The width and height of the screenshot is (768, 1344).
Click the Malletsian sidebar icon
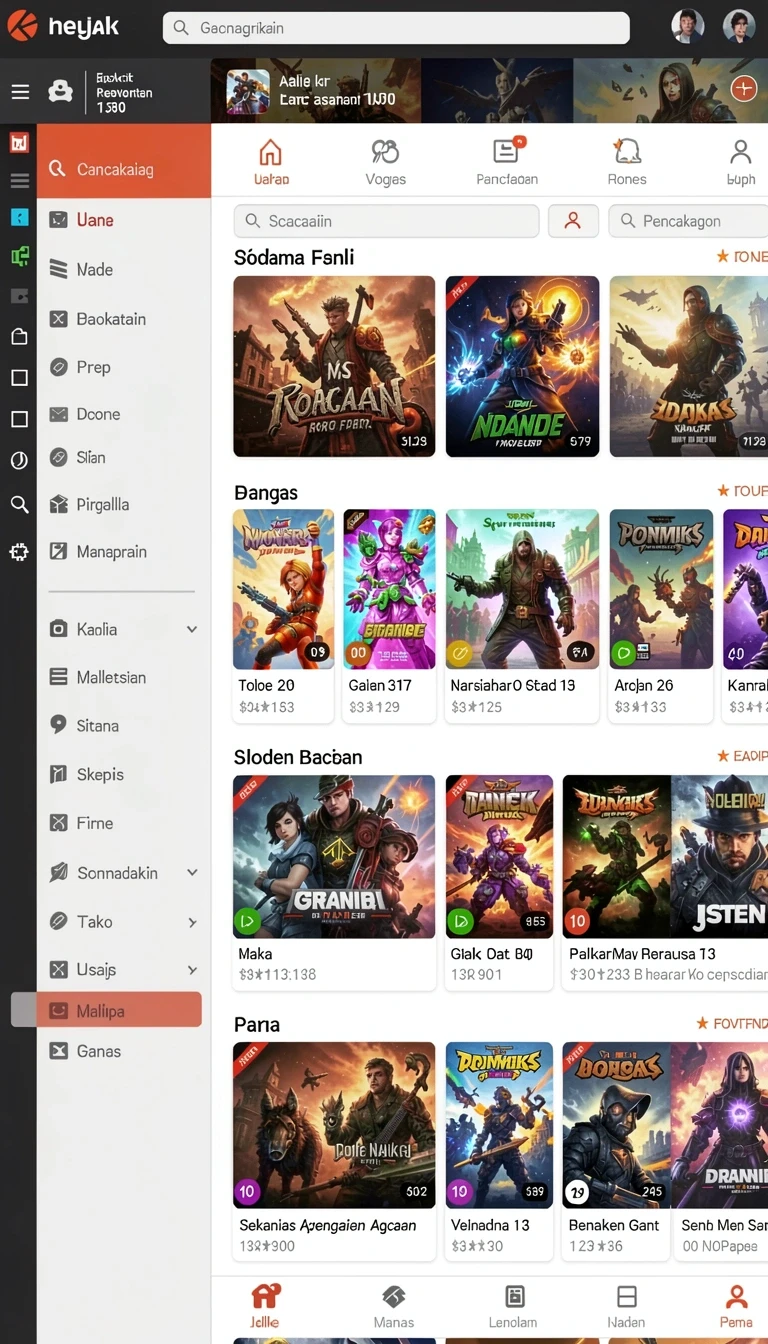[x=59, y=677]
